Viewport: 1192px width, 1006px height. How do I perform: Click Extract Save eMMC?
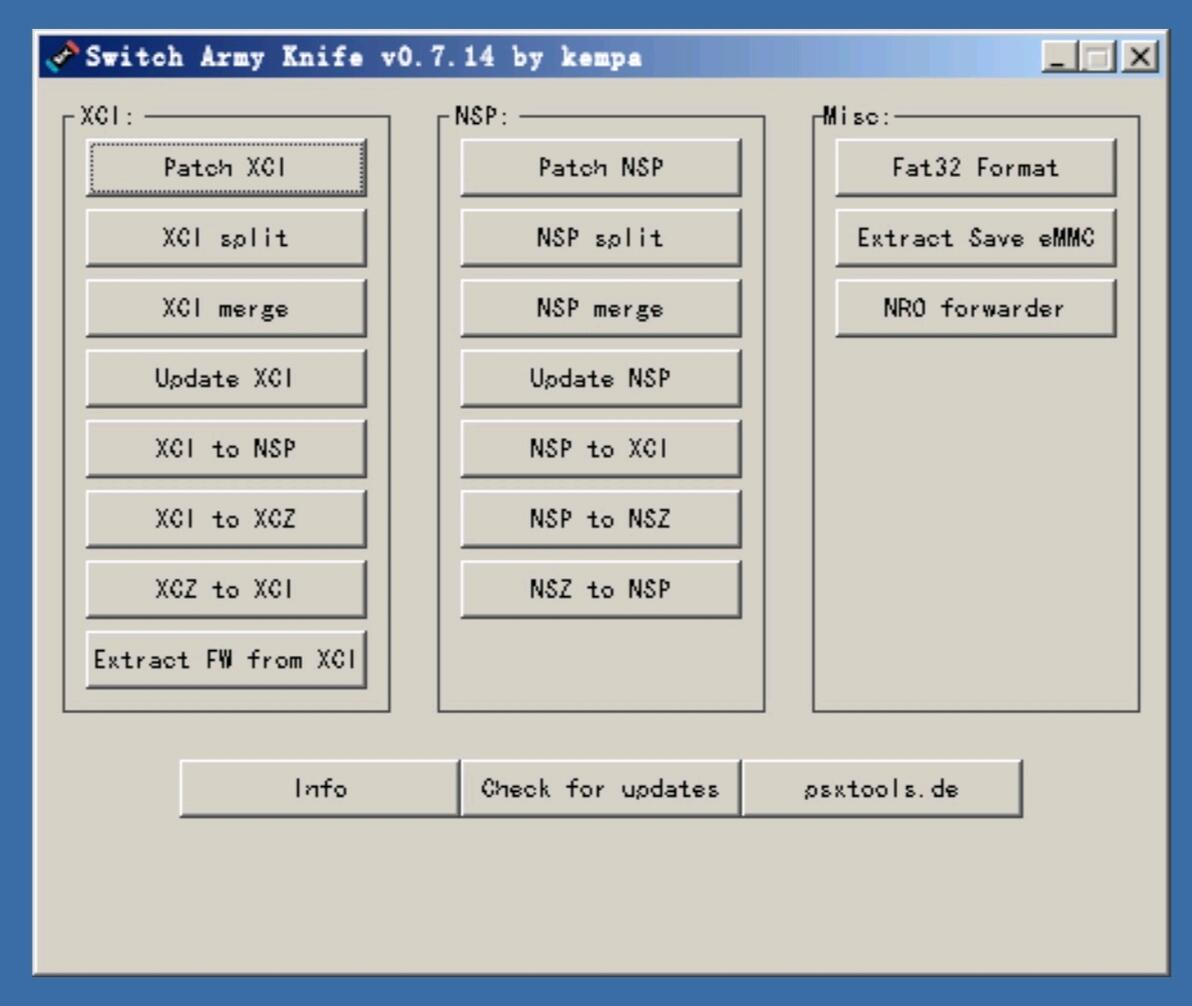click(975, 238)
